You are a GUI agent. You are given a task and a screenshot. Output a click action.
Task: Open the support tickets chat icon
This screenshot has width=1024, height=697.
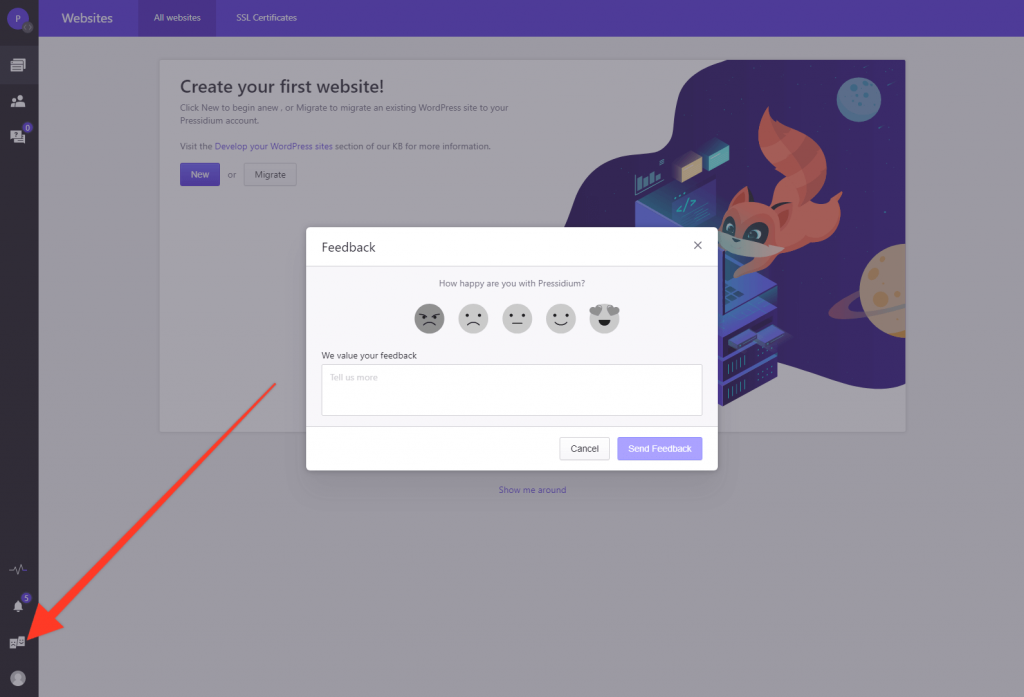point(18,135)
